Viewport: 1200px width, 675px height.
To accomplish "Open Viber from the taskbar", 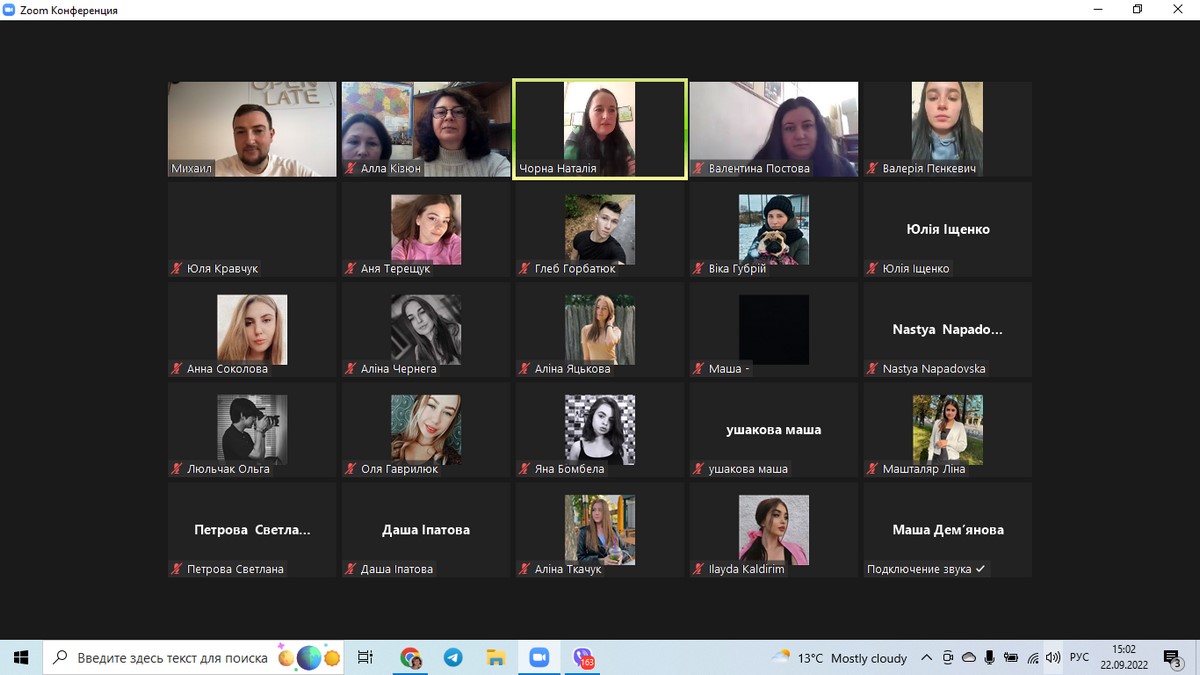I will pos(583,657).
